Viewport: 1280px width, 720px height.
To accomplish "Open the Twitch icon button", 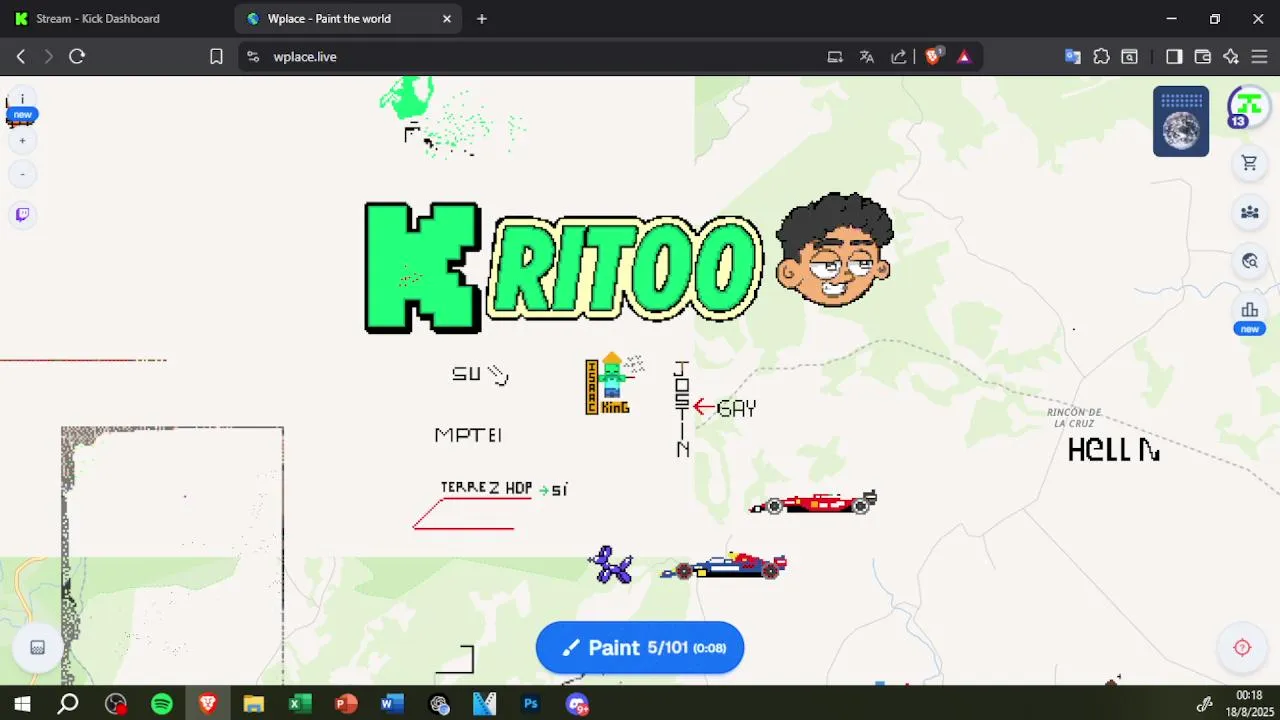I will 22,214.
